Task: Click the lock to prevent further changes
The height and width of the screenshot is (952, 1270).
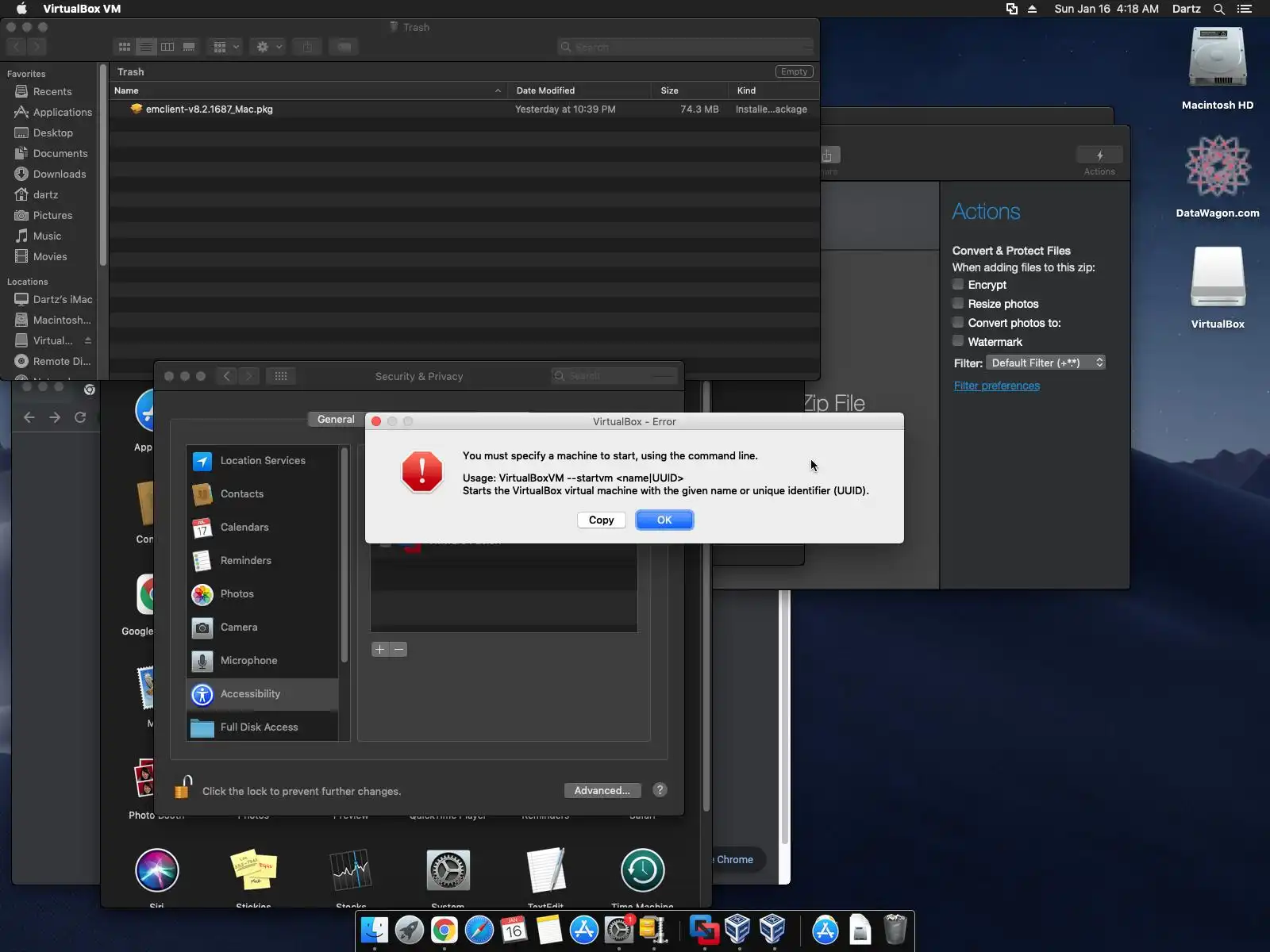Action: (183, 787)
